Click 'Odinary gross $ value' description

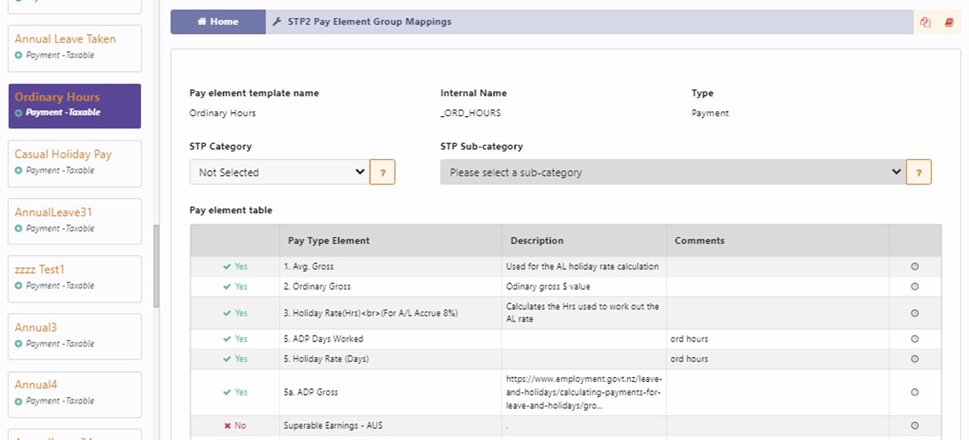tap(549, 286)
